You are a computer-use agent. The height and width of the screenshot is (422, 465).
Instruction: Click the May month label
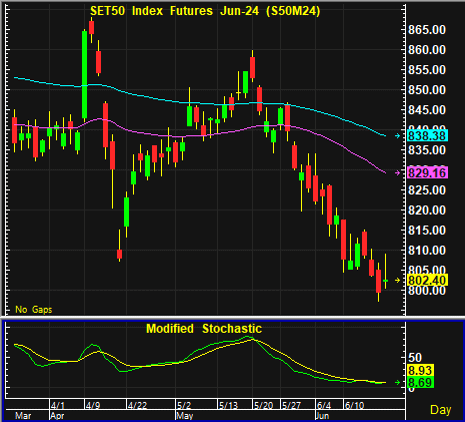(185, 416)
